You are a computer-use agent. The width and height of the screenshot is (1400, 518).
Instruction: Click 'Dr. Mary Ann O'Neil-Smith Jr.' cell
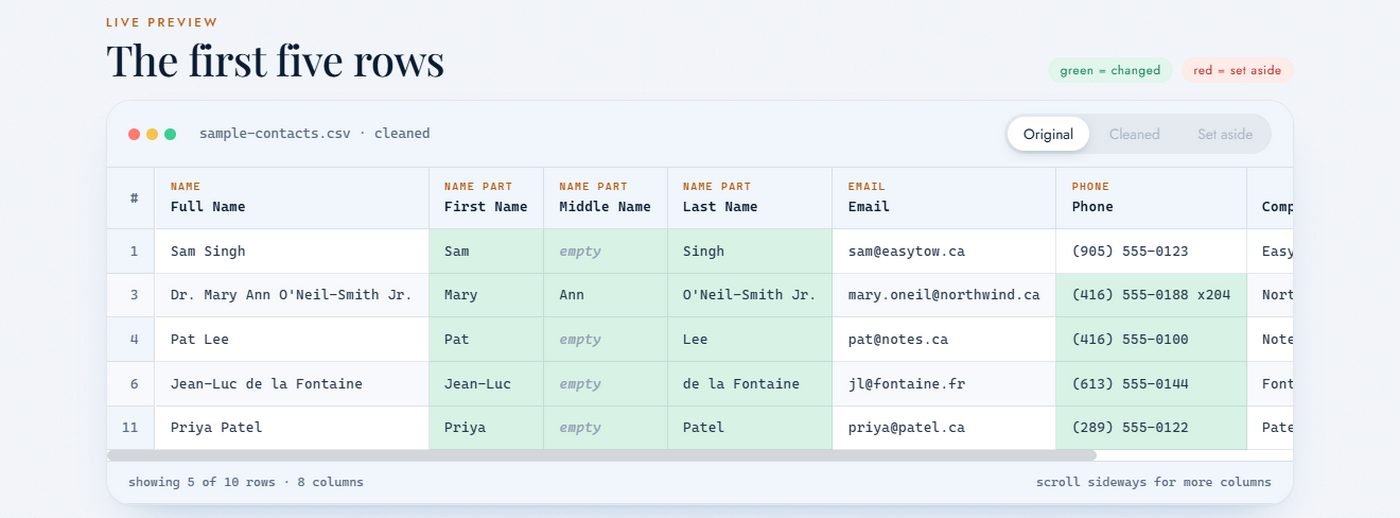click(292, 295)
